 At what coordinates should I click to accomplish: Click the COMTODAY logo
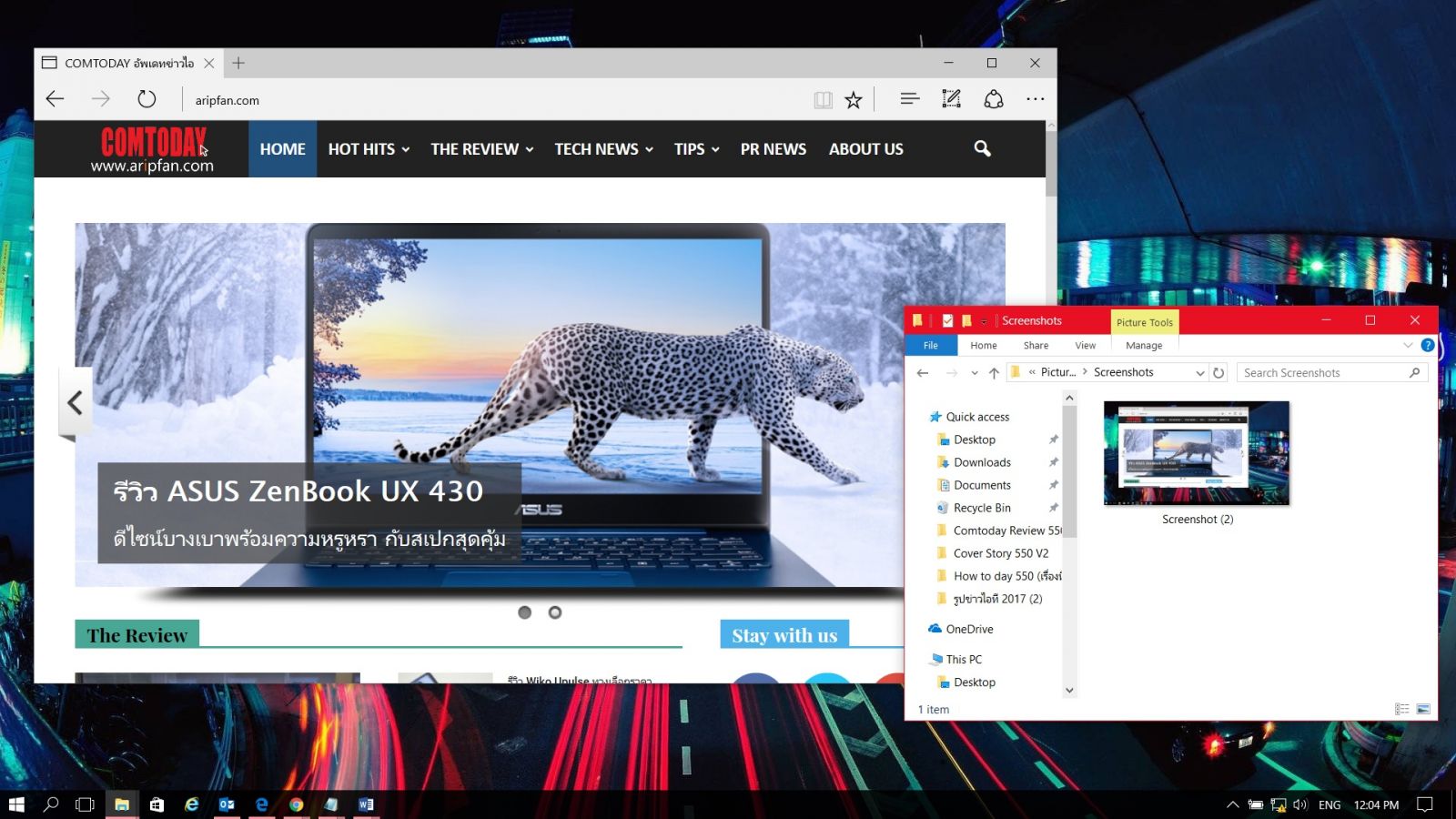click(153, 149)
